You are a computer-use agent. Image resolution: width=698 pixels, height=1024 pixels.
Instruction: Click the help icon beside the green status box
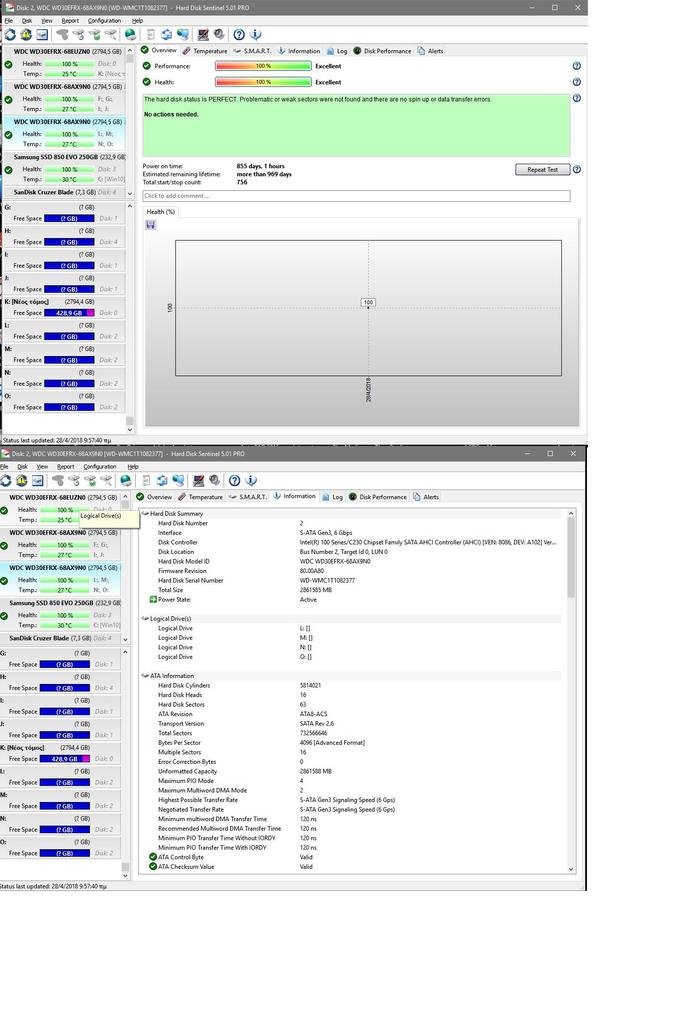pyautogui.click(x=577, y=99)
